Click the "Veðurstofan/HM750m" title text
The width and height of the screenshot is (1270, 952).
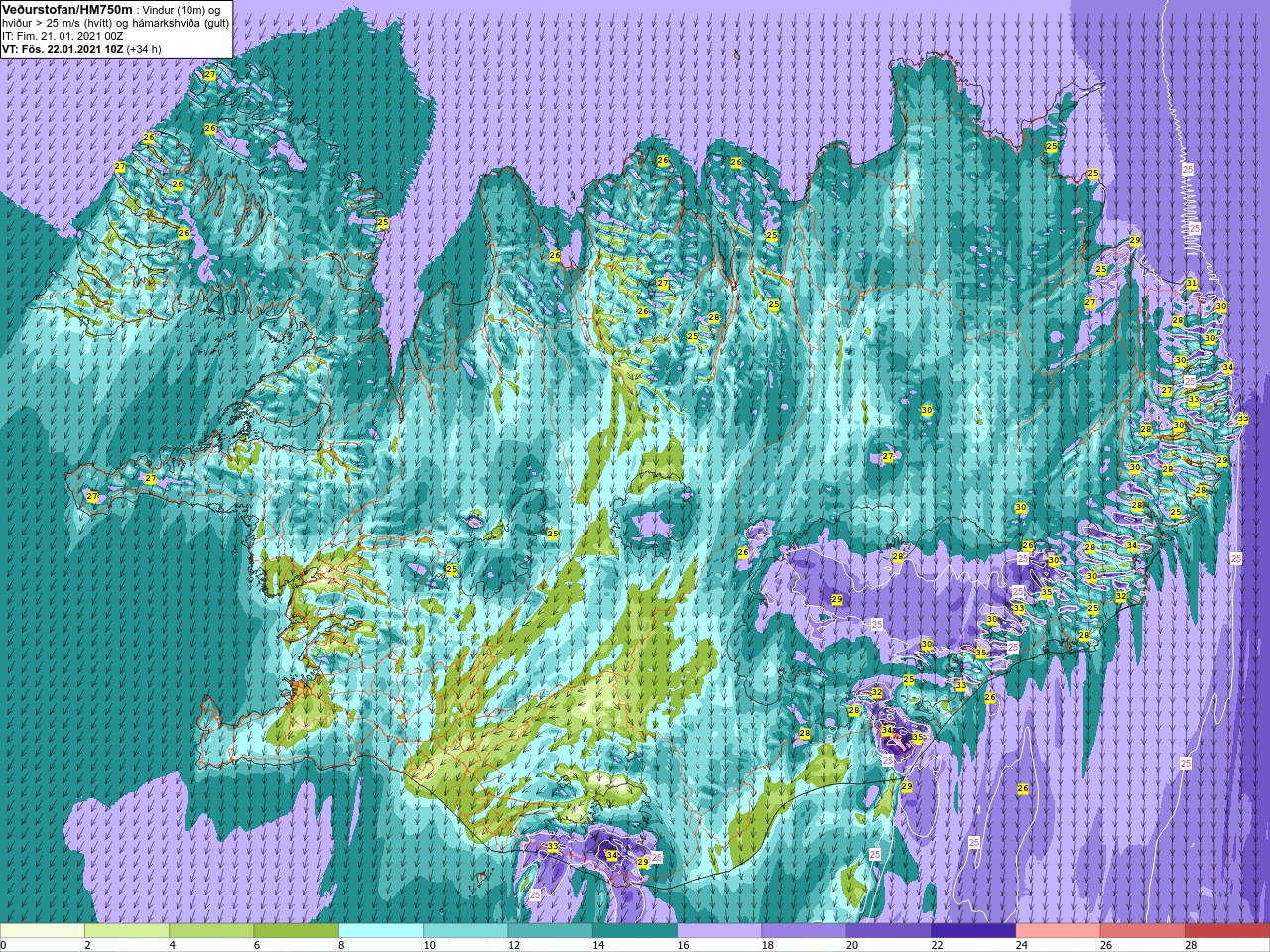[65, 8]
